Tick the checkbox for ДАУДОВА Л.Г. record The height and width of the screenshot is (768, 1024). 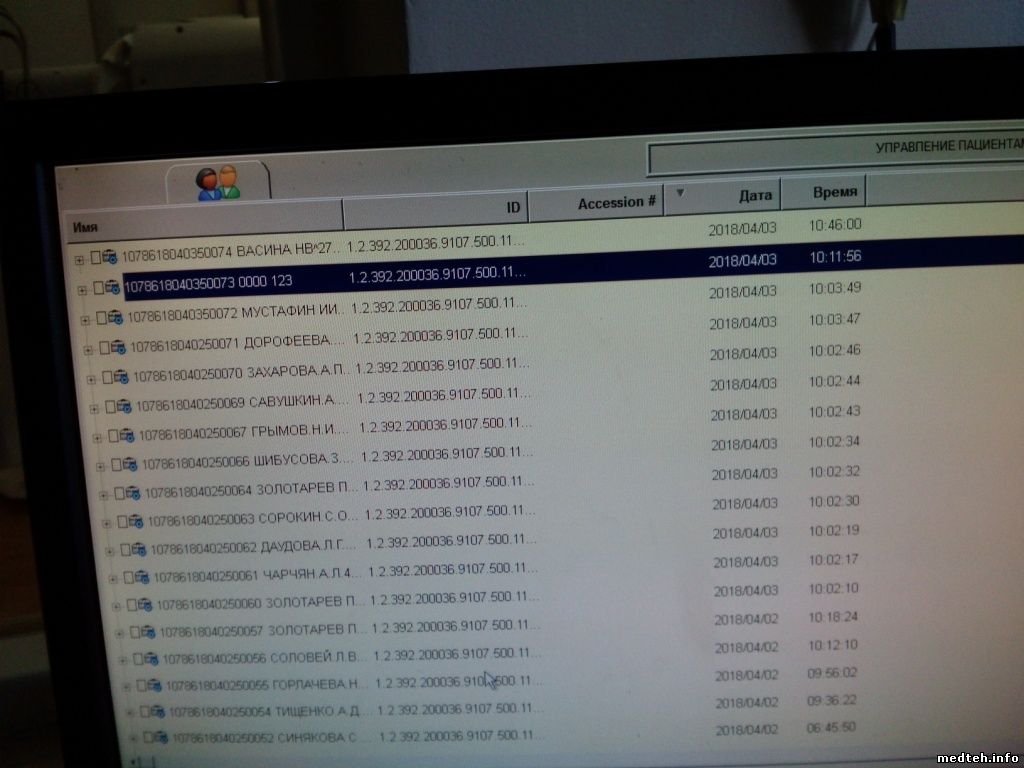point(125,549)
